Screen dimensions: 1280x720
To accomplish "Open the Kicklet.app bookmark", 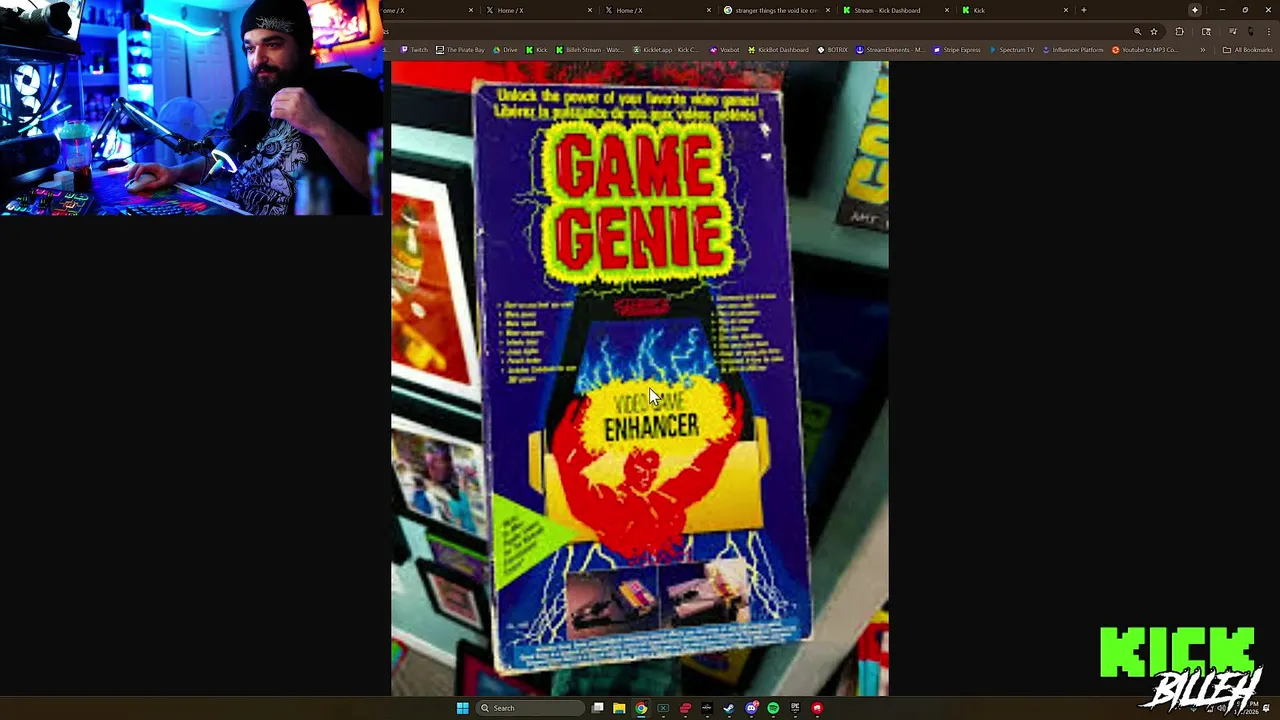I will (x=666, y=50).
